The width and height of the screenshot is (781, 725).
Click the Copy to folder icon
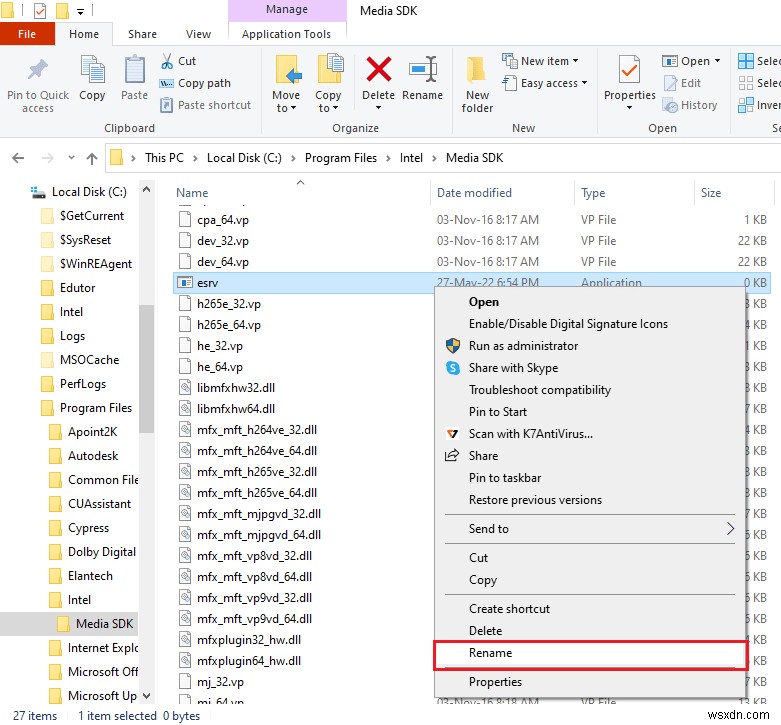click(x=329, y=70)
